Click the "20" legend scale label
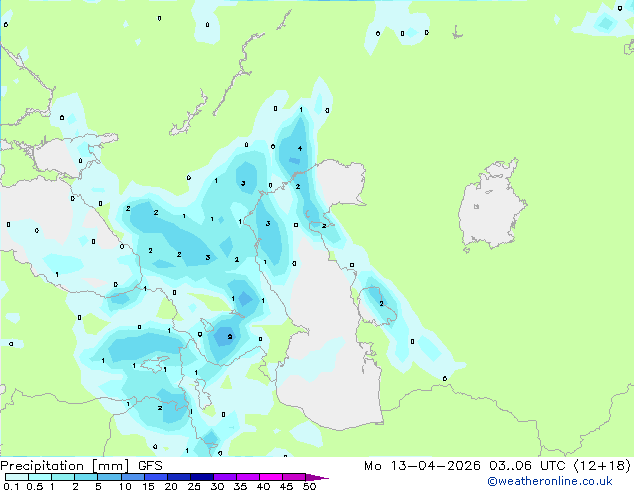The height and width of the screenshot is (490, 634). coord(171,486)
